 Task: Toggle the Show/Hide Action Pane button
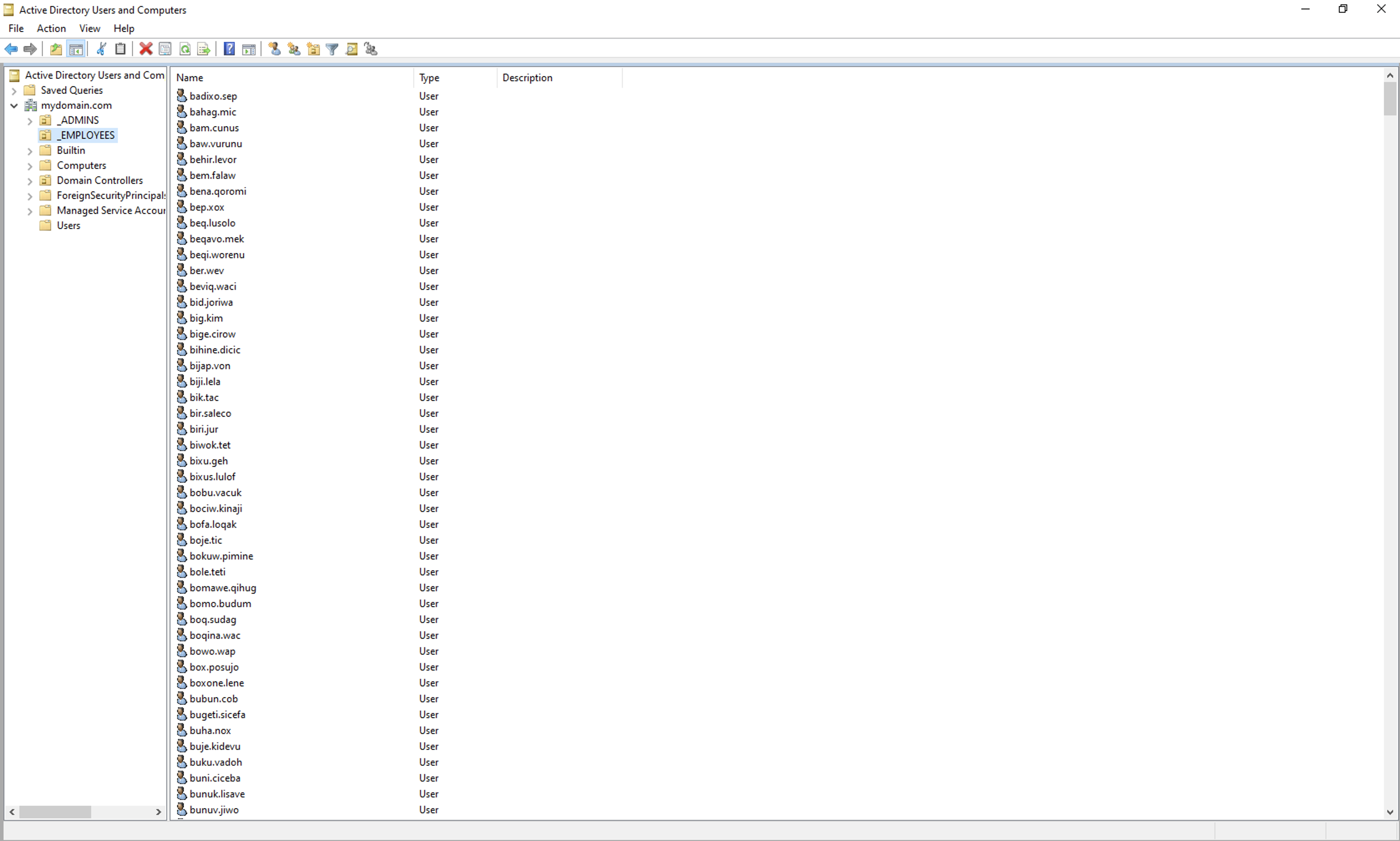coord(249,49)
